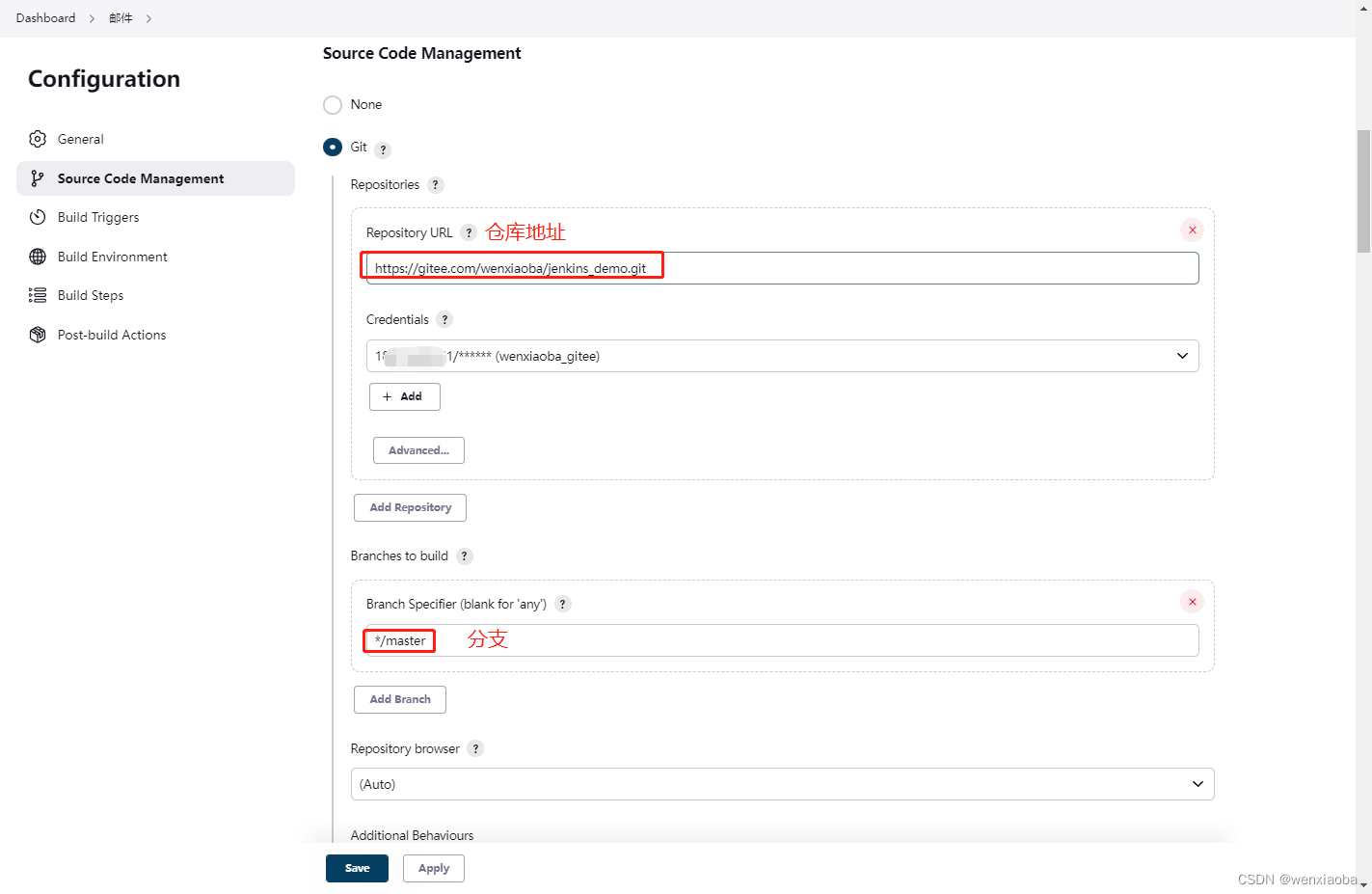Screen dimensions: 1372x894
Task: Expand the chevron after Dashboard breadcrumb
Action: pos(92,18)
